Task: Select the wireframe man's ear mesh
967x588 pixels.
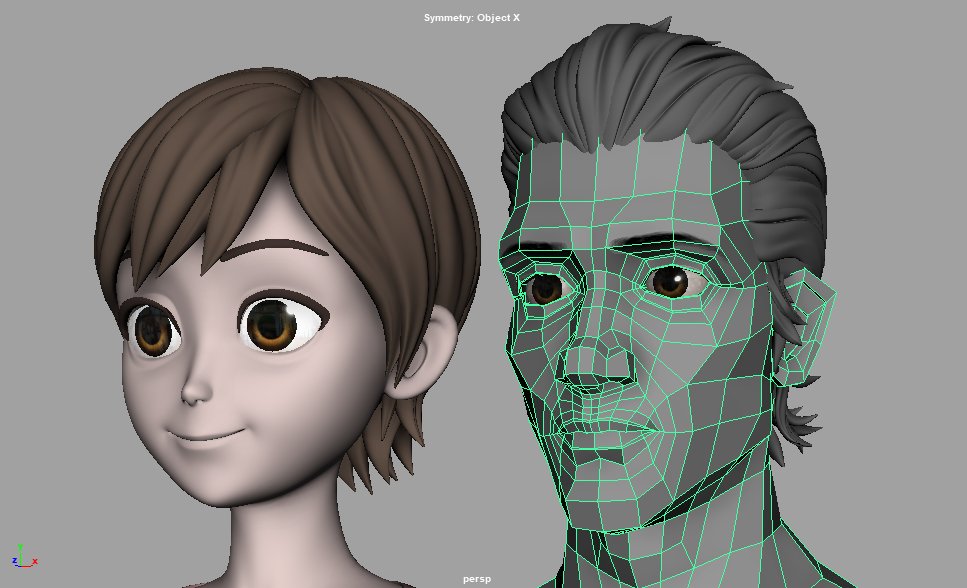Action: point(807,327)
